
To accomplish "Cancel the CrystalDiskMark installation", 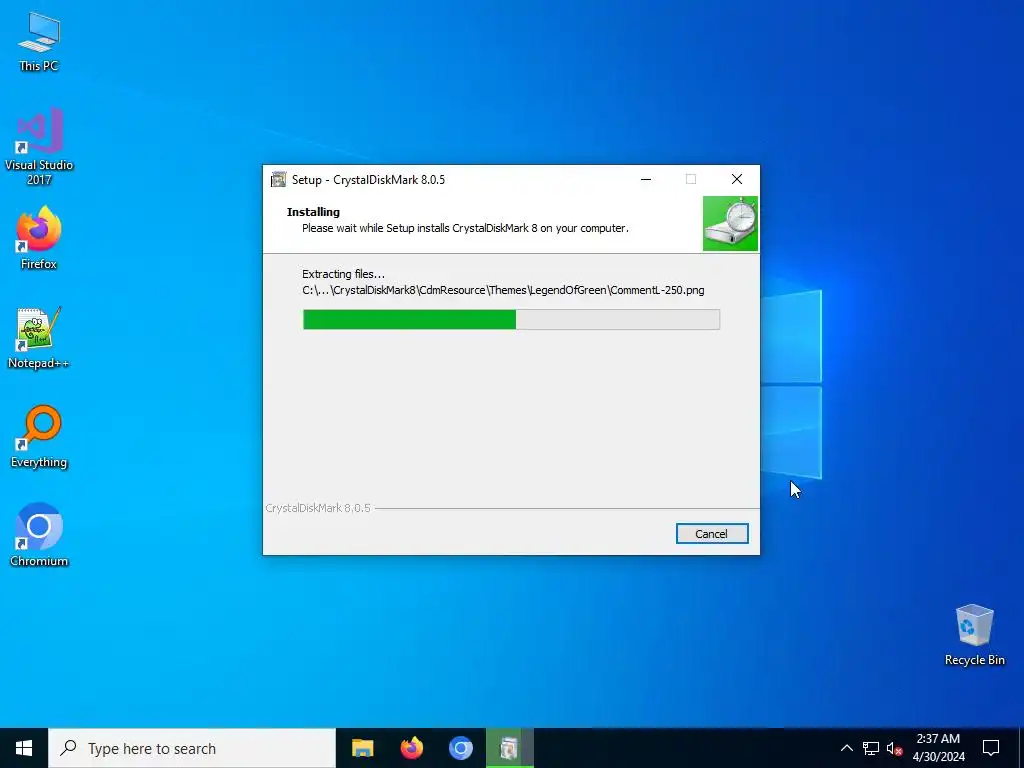I will [x=712, y=534].
